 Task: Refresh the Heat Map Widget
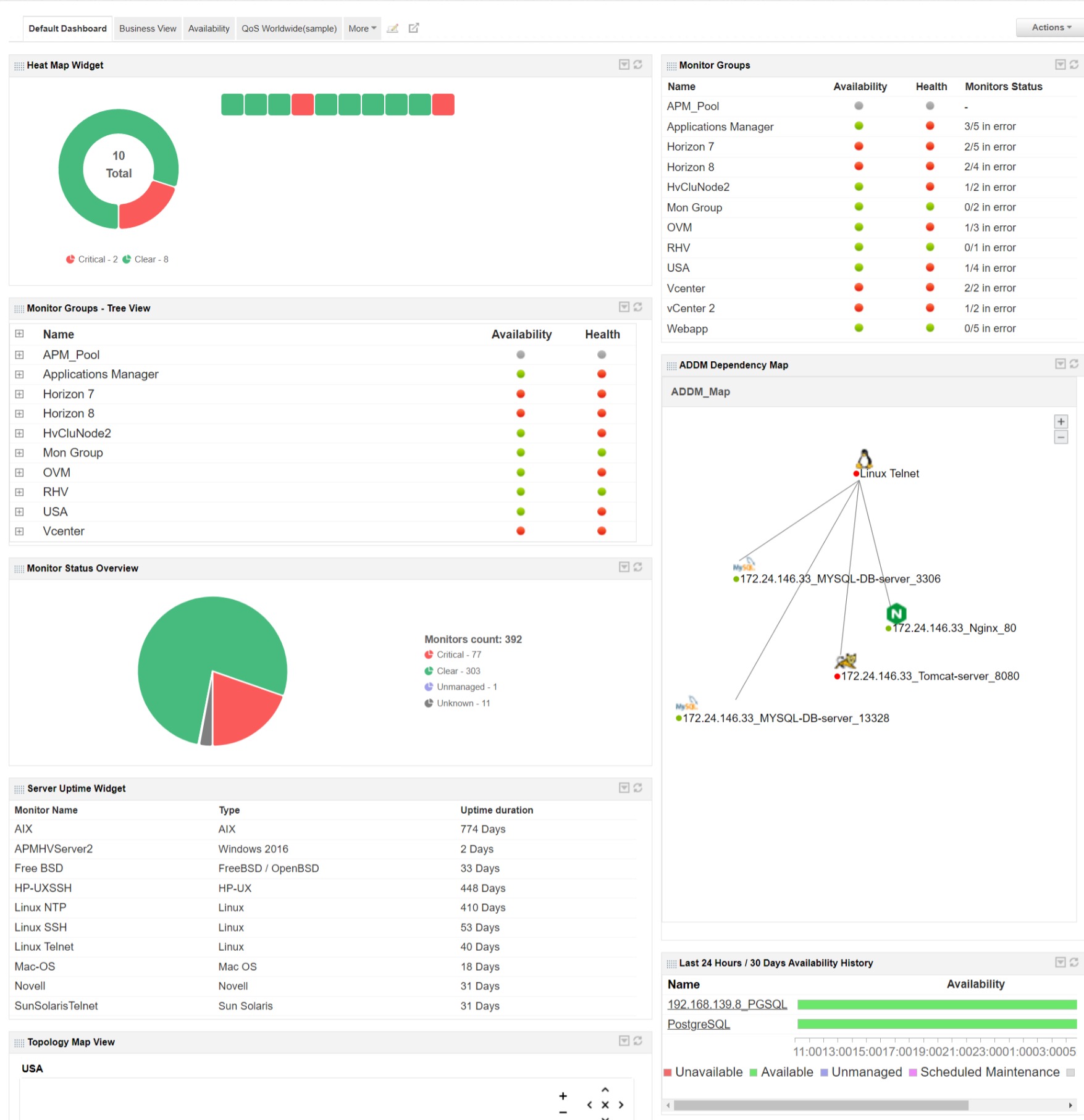coord(639,64)
